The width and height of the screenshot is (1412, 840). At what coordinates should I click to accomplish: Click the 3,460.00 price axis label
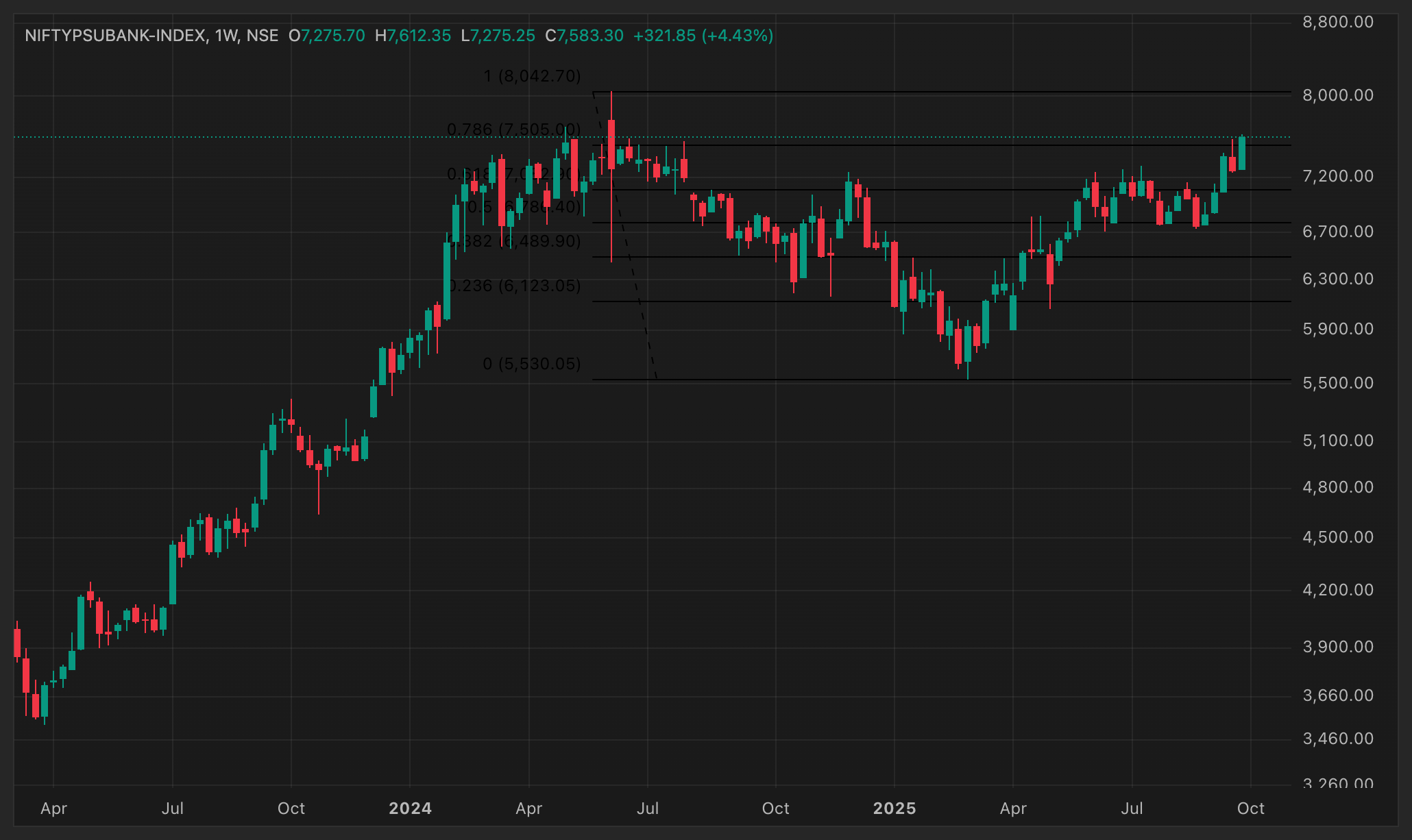pyautogui.click(x=1337, y=739)
